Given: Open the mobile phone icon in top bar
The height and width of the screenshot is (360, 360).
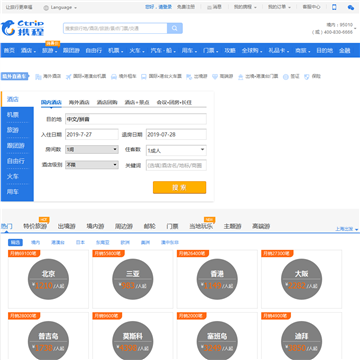Looking at the screenshot, I should tap(334, 7).
